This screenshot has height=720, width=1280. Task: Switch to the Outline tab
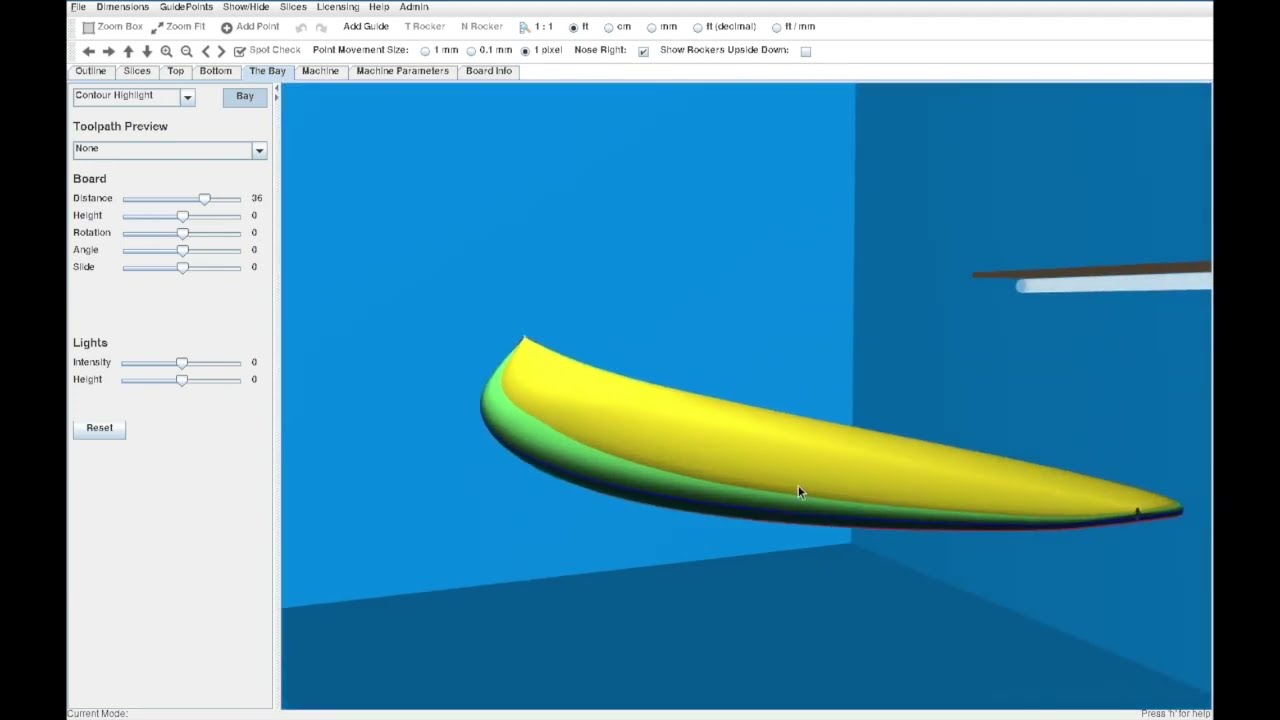pyautogui.click(x=91, y=71)
